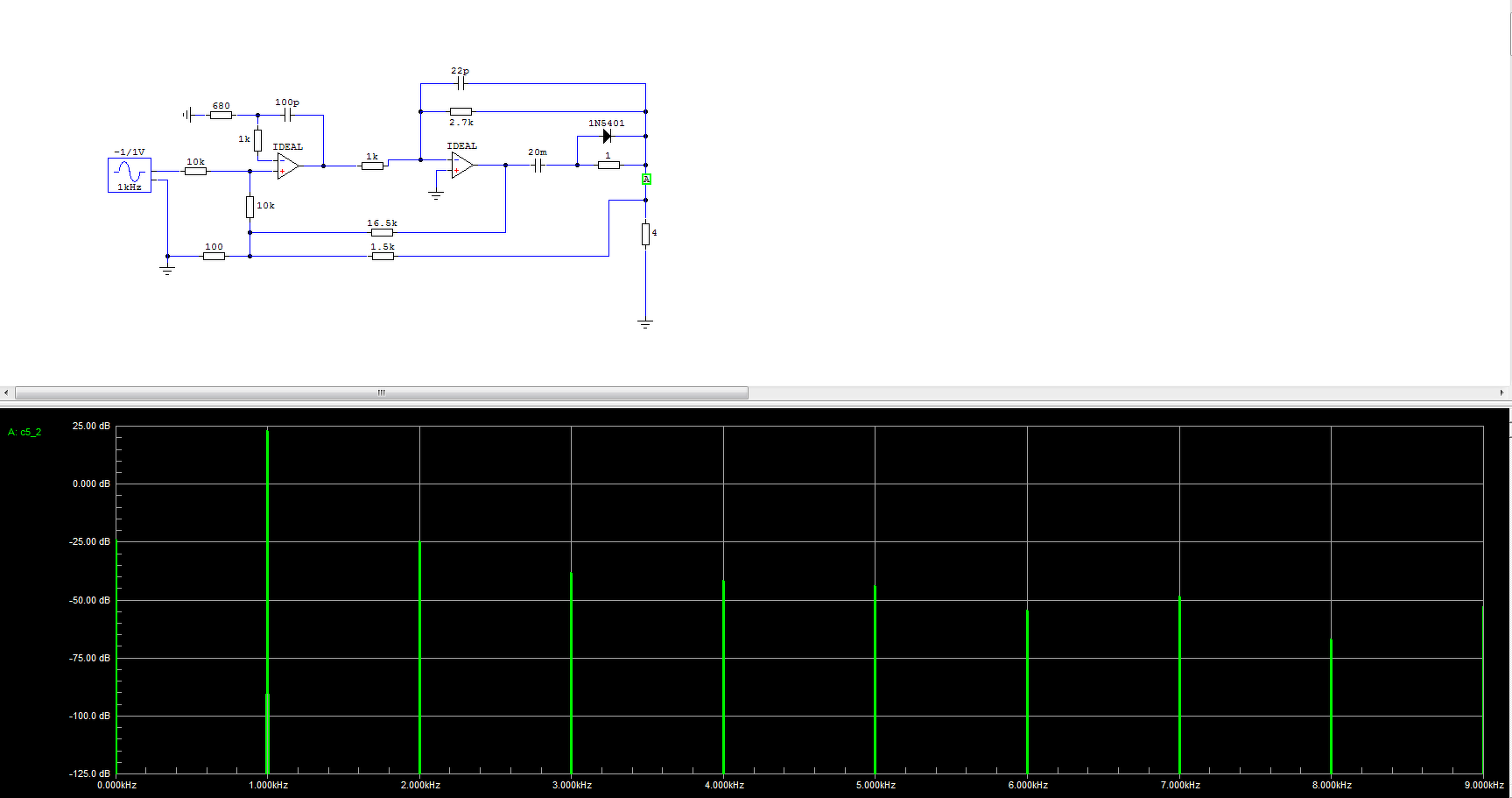Click the "-25.00 dB" axis label
1512x798 pixels.
pyautogui.click(x=90, y=541)
